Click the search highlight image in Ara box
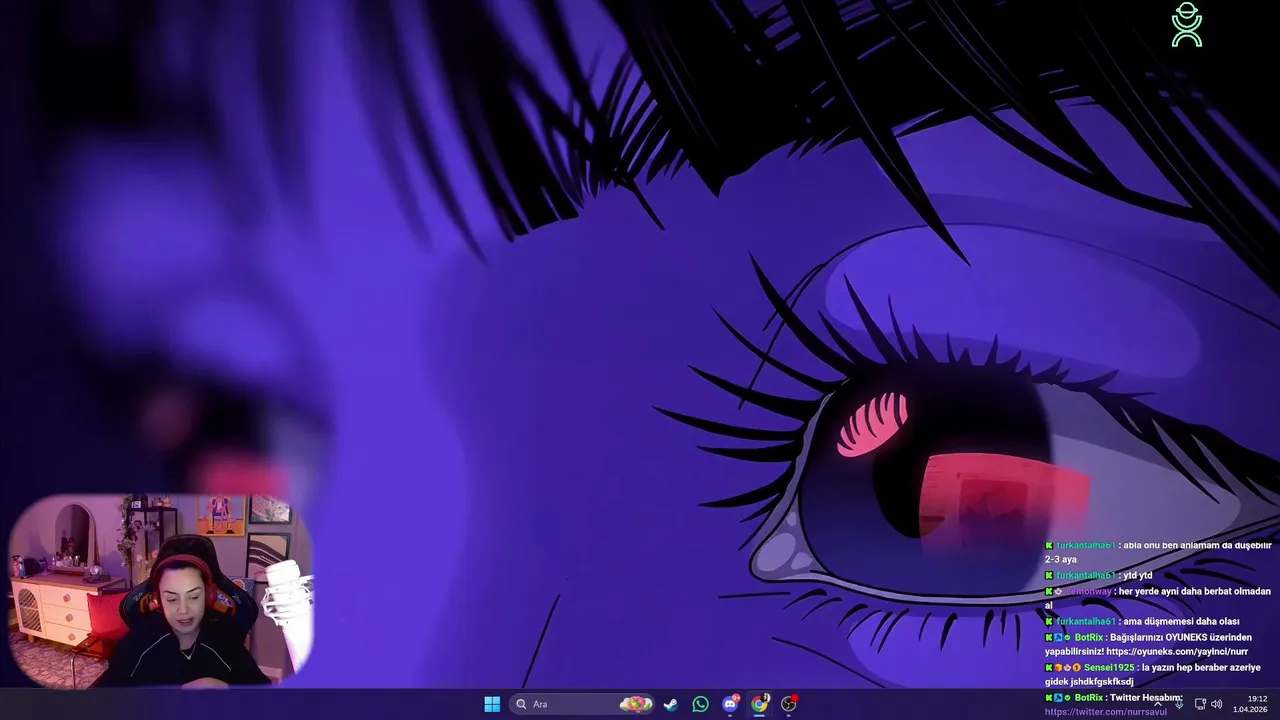The height and width of the screenshot is (720, 1280). tap(636, 704)
